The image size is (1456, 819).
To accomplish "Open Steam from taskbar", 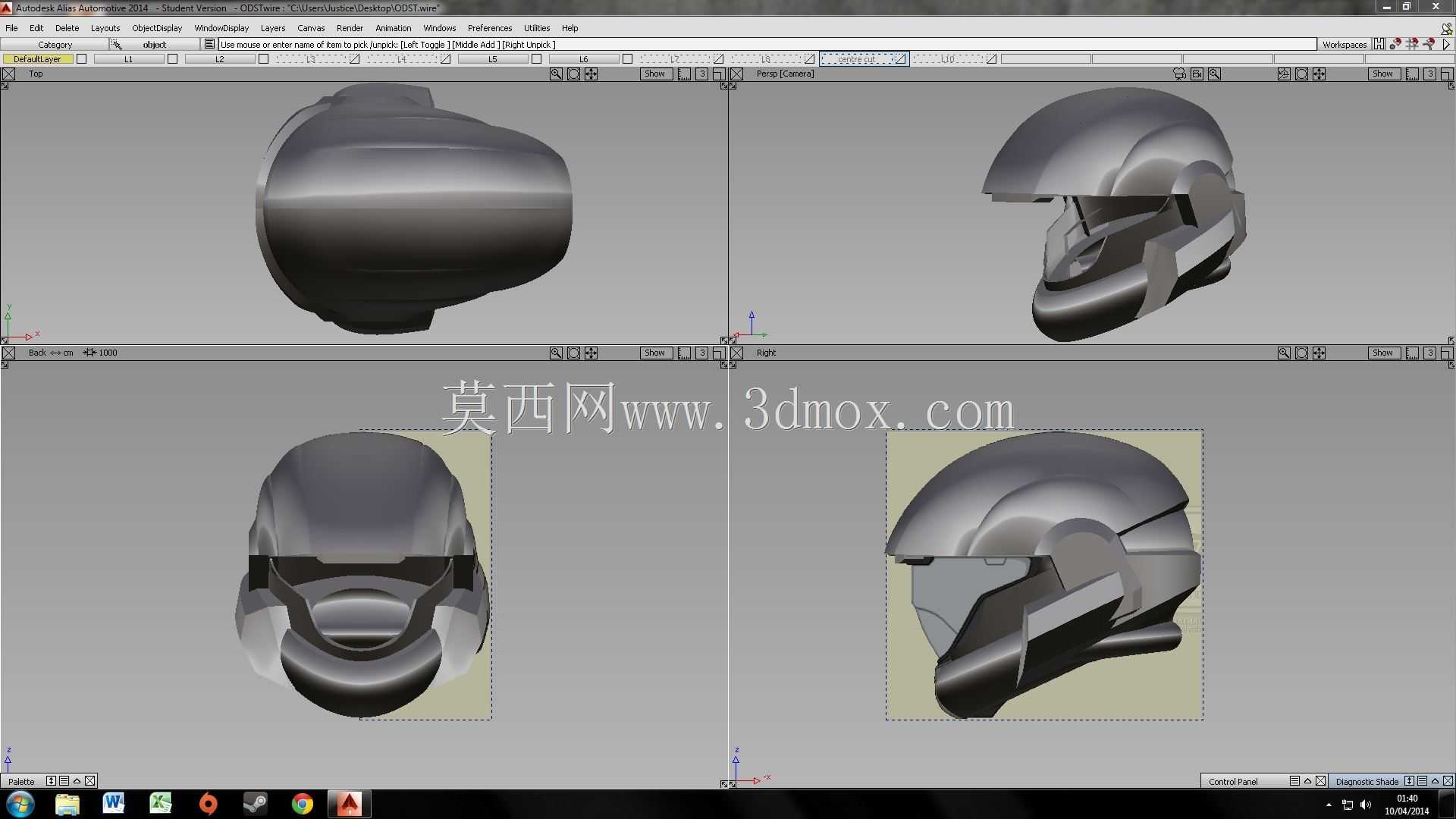I will point(255,804).
